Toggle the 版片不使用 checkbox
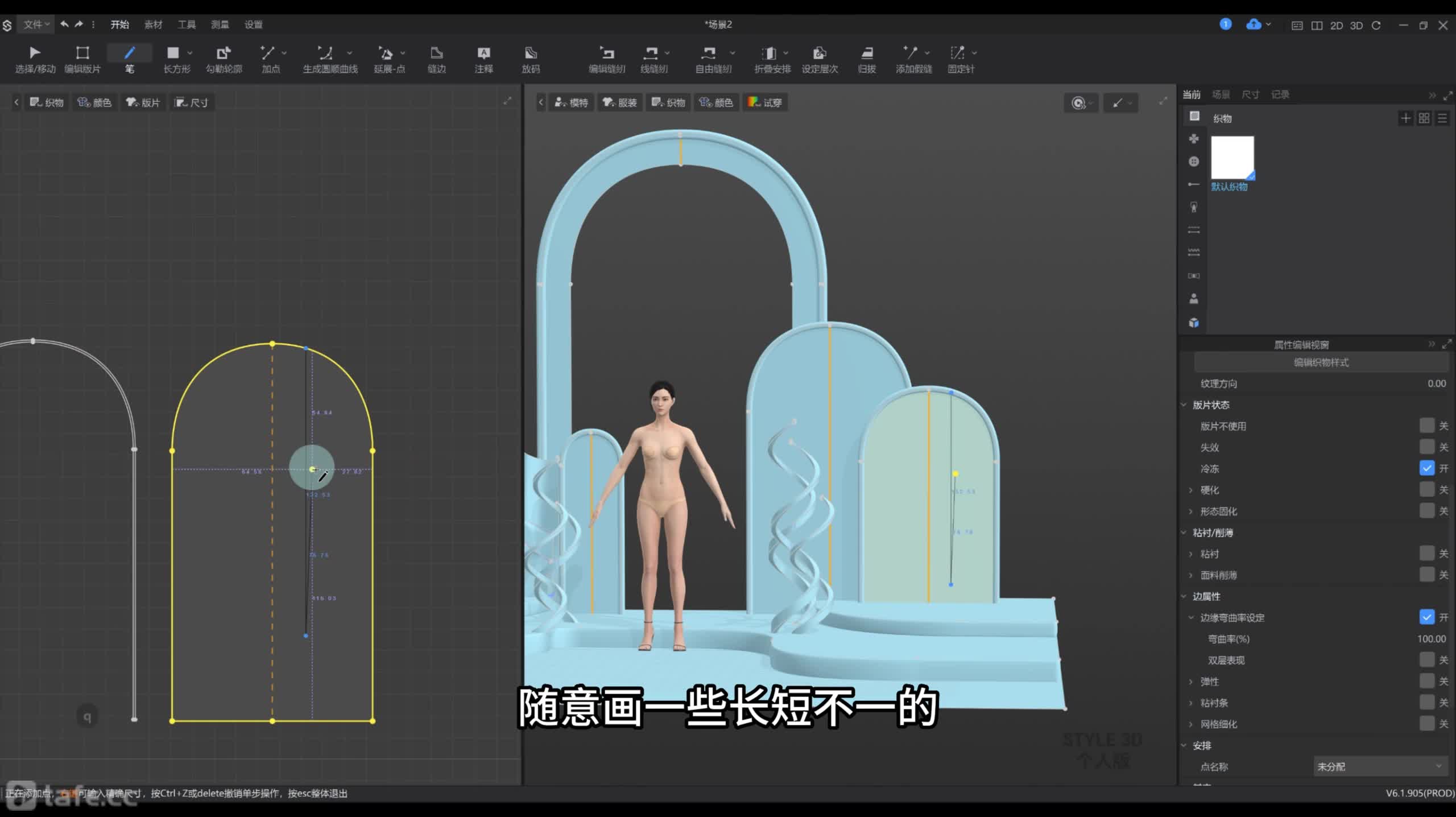Screen dimensions: 1456x817 pyautogui.click(x=1426, y=426)
